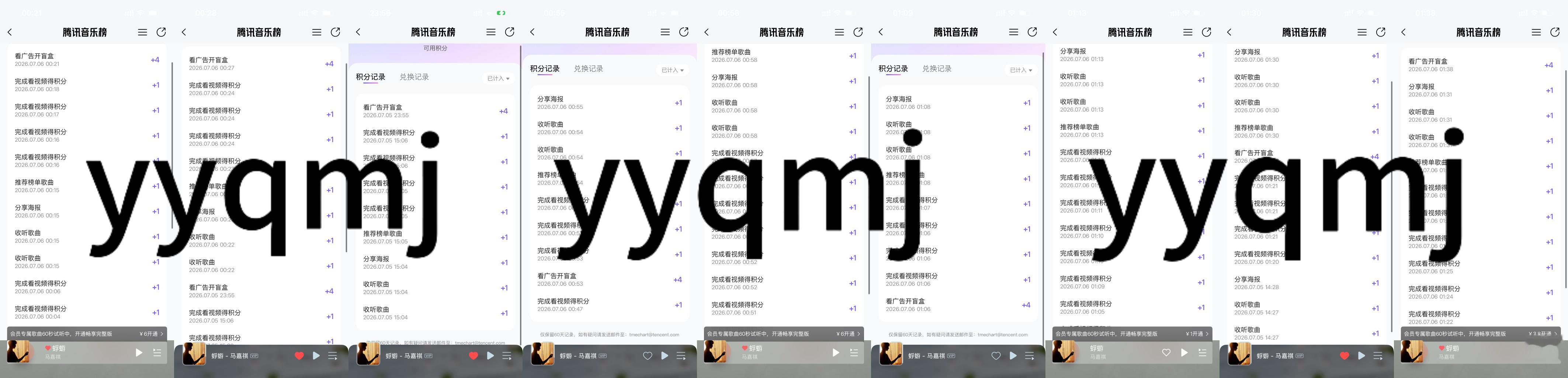
Task: Unlike song via red heart, screenshot topped by 00:27
Action: [299, 355]
